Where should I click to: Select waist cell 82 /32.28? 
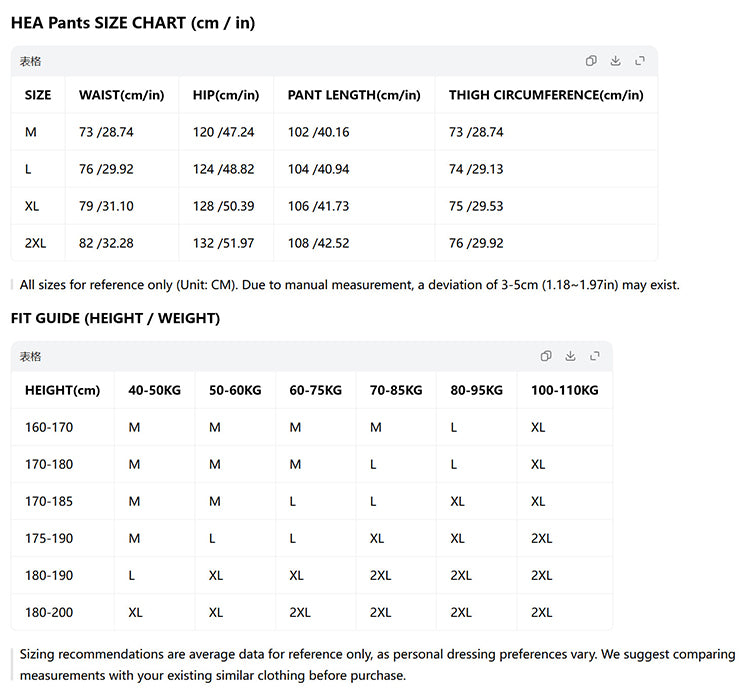pos(106,243)
